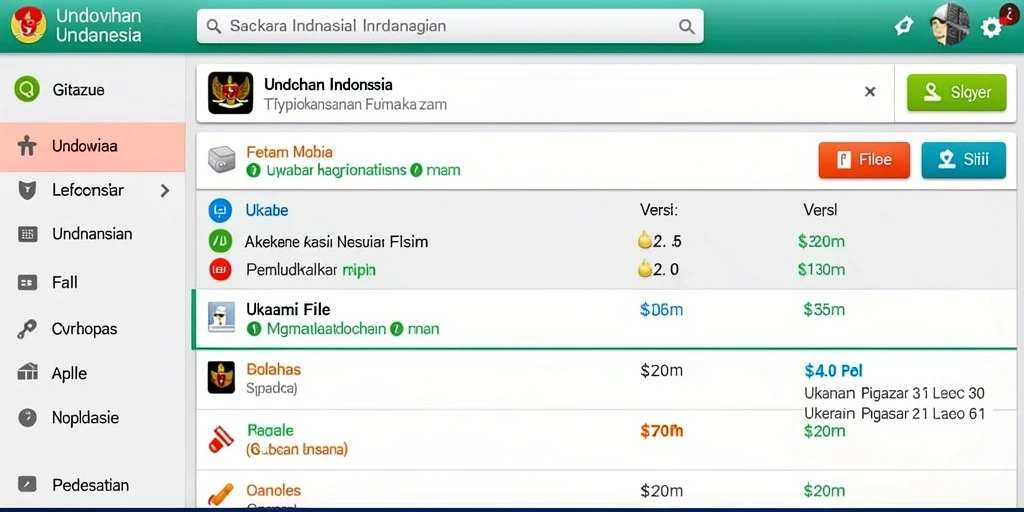
Task: Dismiss the Undchan Indonssia banner with X
Action: pos(870,92)
